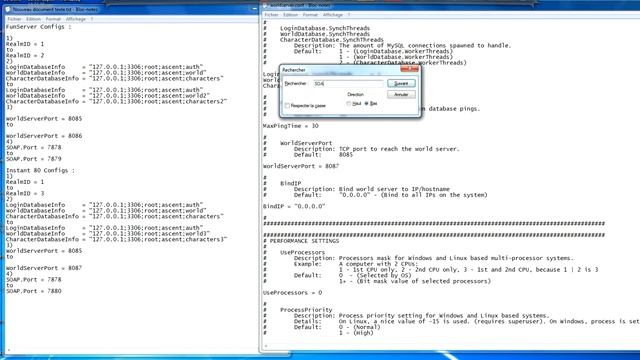Click the Suivant button in Rechercher dialog
Image resolution: width=640 pixels, height=360 pixels.
click(x=401, y=83)
